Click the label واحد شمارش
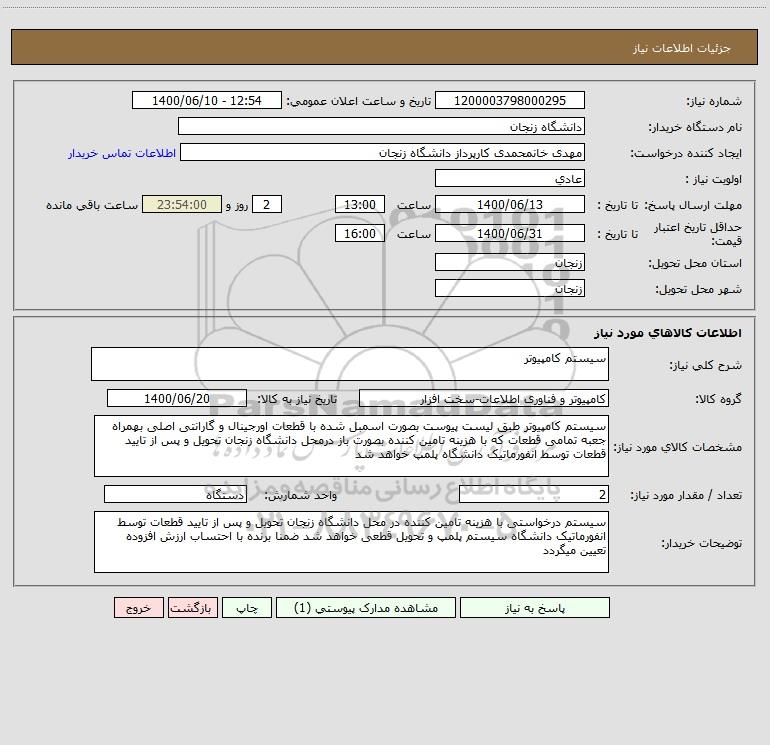770x745 pixels. tap(301, 496)
